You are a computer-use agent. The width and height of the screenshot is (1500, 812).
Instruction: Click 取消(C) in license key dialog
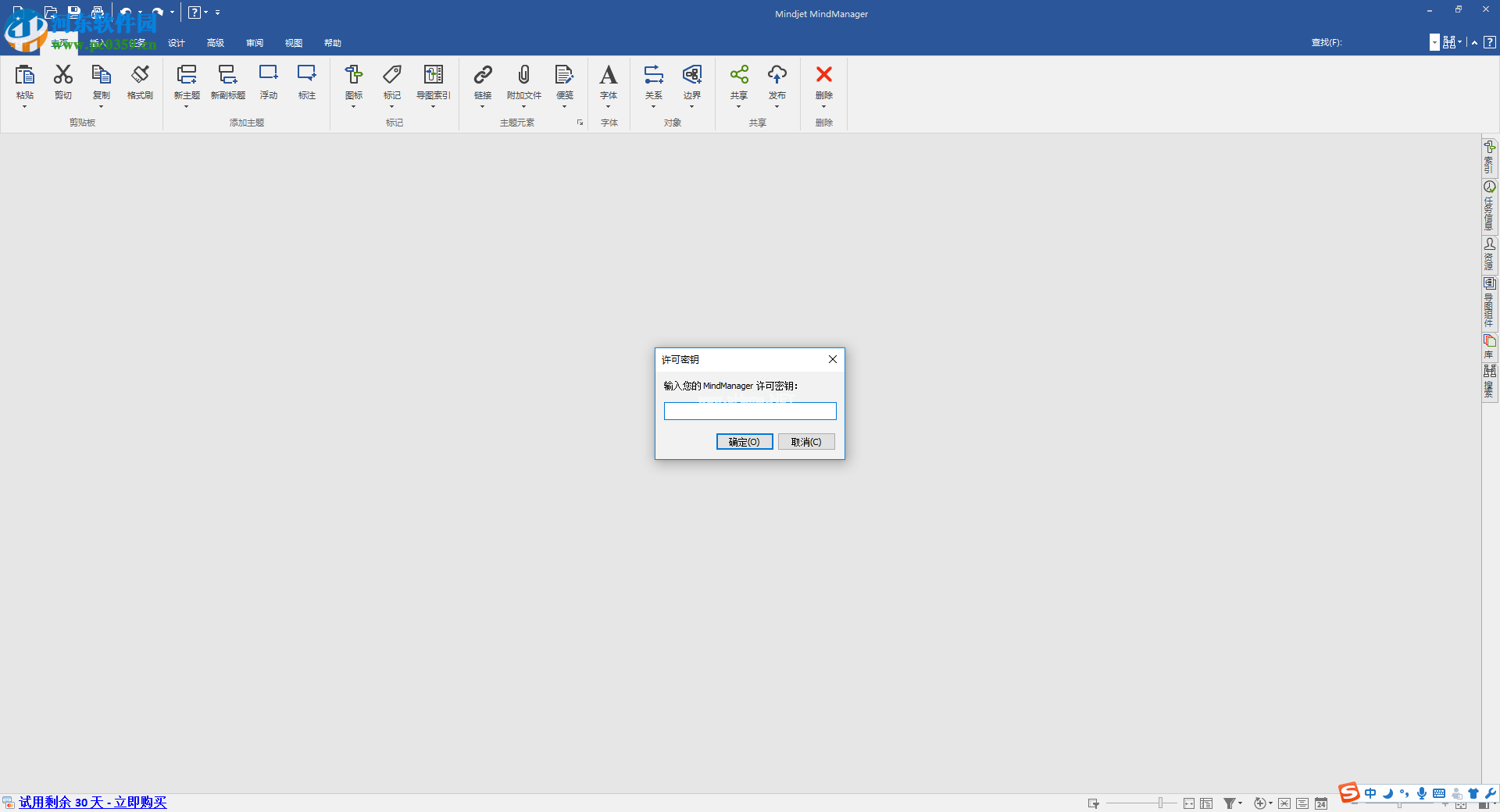tap(806, 442)
